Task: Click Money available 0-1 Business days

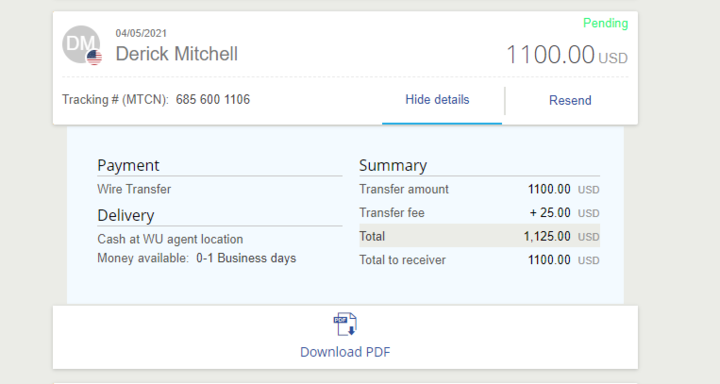Action: [197, 258]
